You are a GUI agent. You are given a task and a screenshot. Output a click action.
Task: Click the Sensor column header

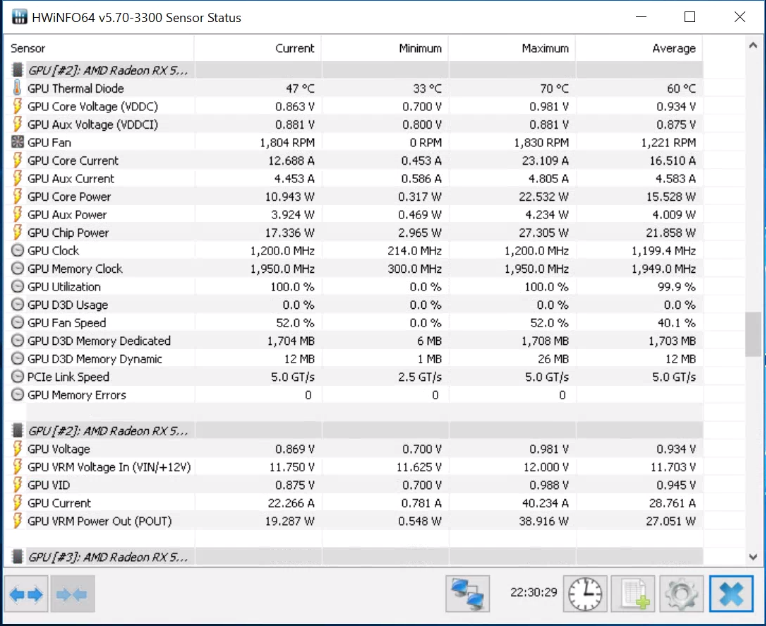pos(99,48)
